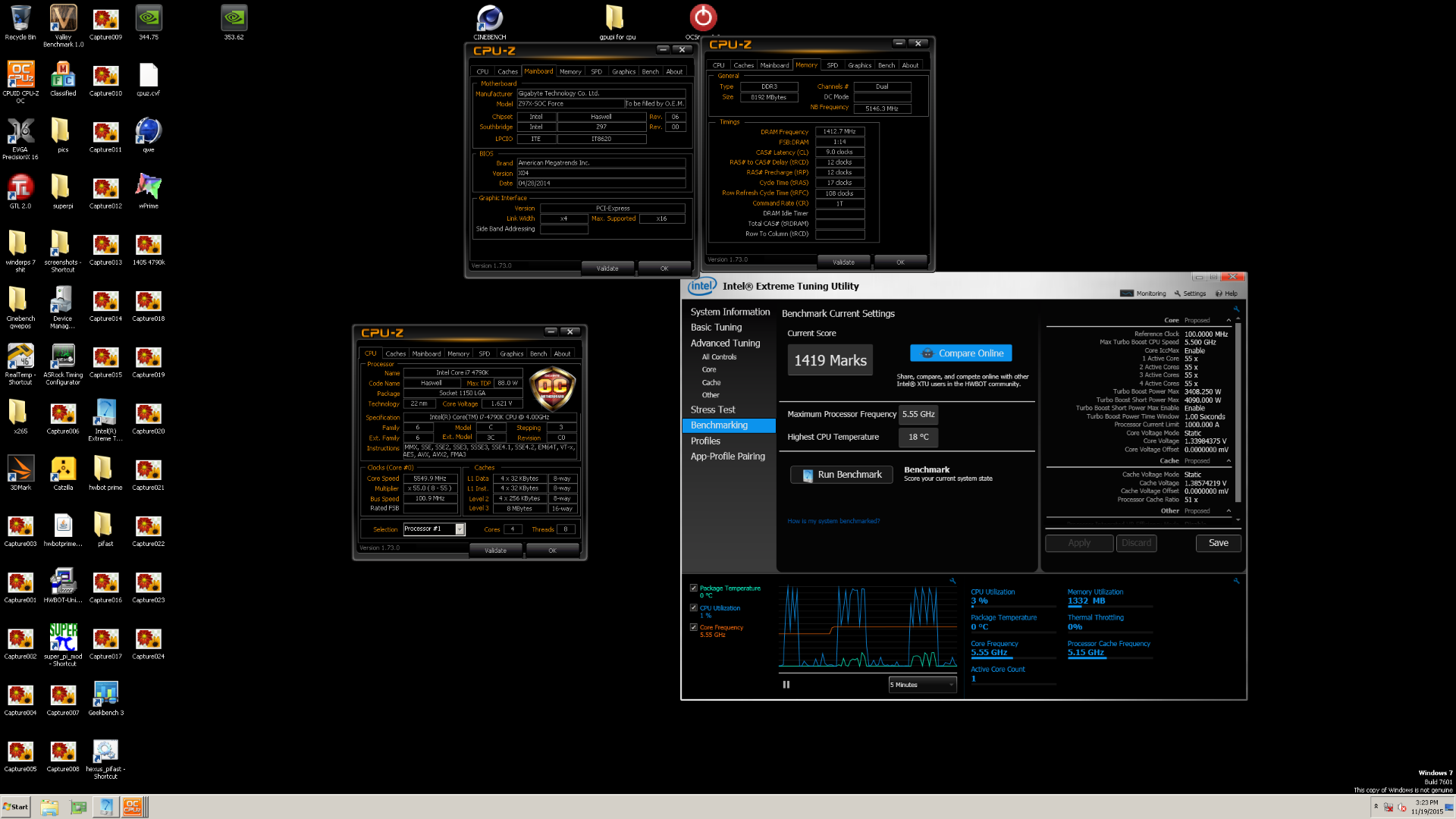1456x819 pixels.
Task: Open 'How is my system benchmarked?' link
Action: point(833,521)
